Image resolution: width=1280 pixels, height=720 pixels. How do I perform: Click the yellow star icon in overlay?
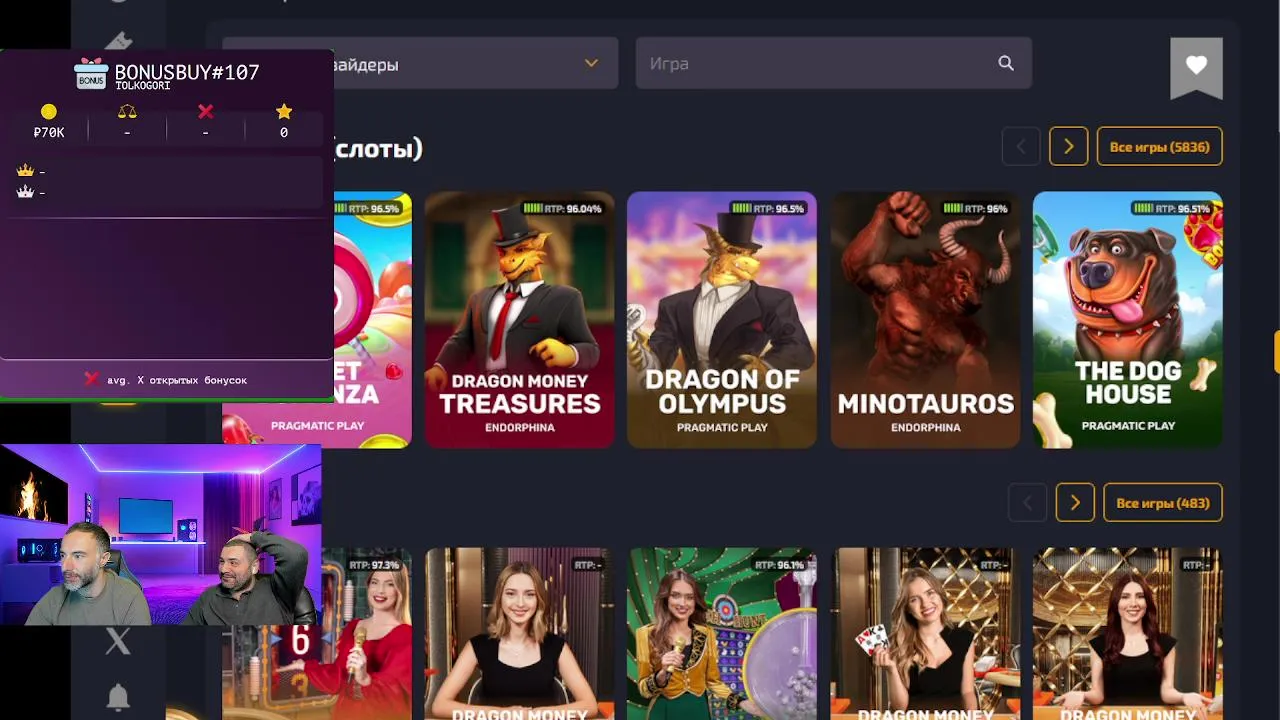pos(284,111)
